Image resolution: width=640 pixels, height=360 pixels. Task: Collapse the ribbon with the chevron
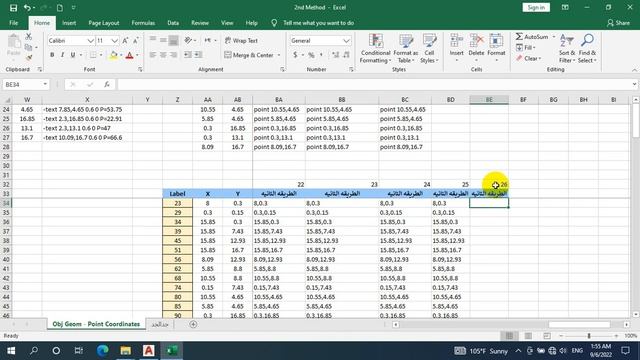tap(635, 70)
